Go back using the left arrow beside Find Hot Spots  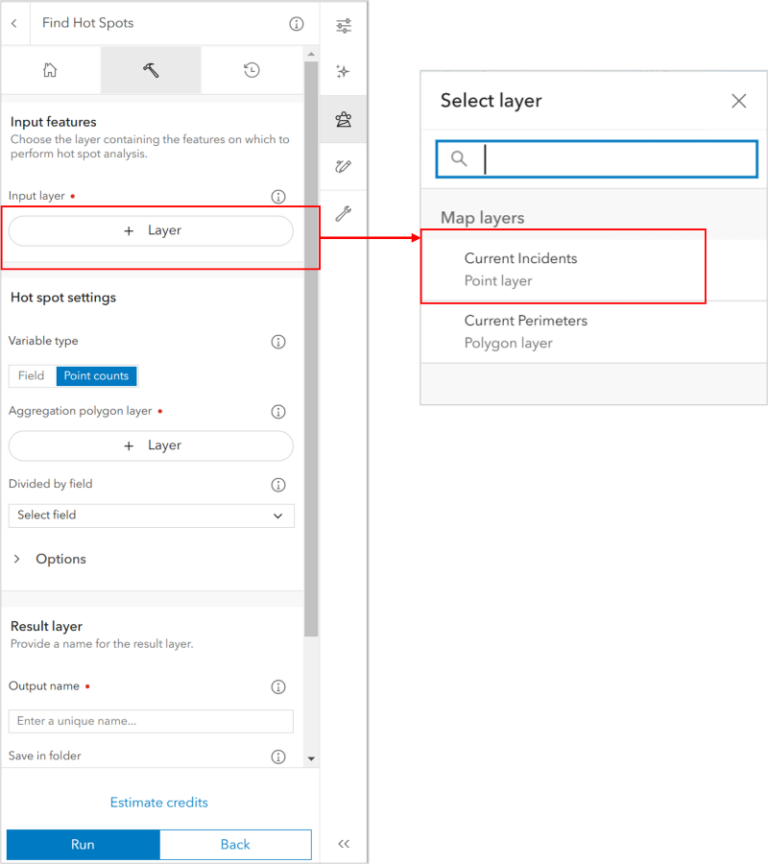pos(14,23)
